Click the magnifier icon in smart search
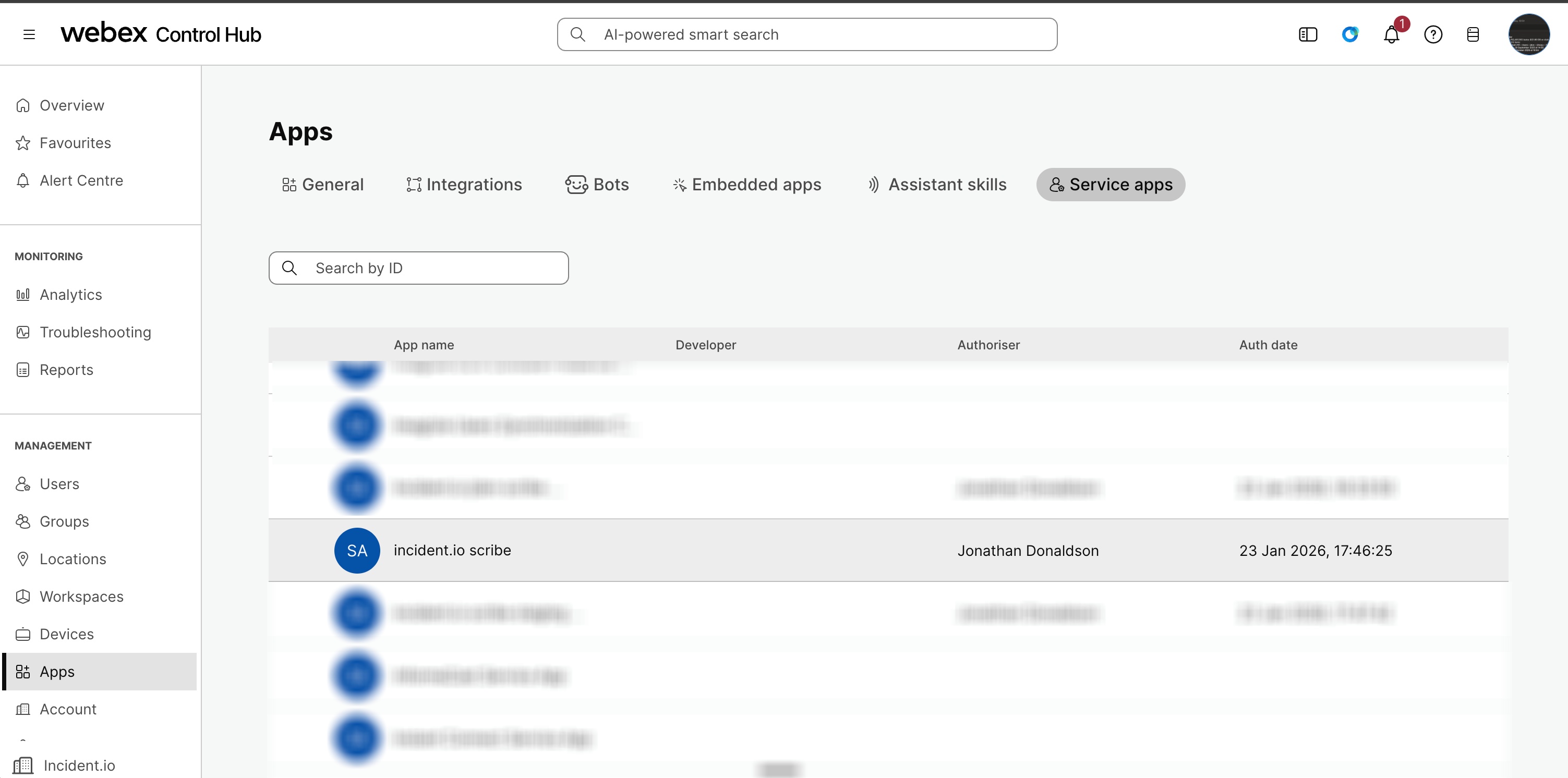The height and width of the screenshot is (778, 1568). pos(577,34)
